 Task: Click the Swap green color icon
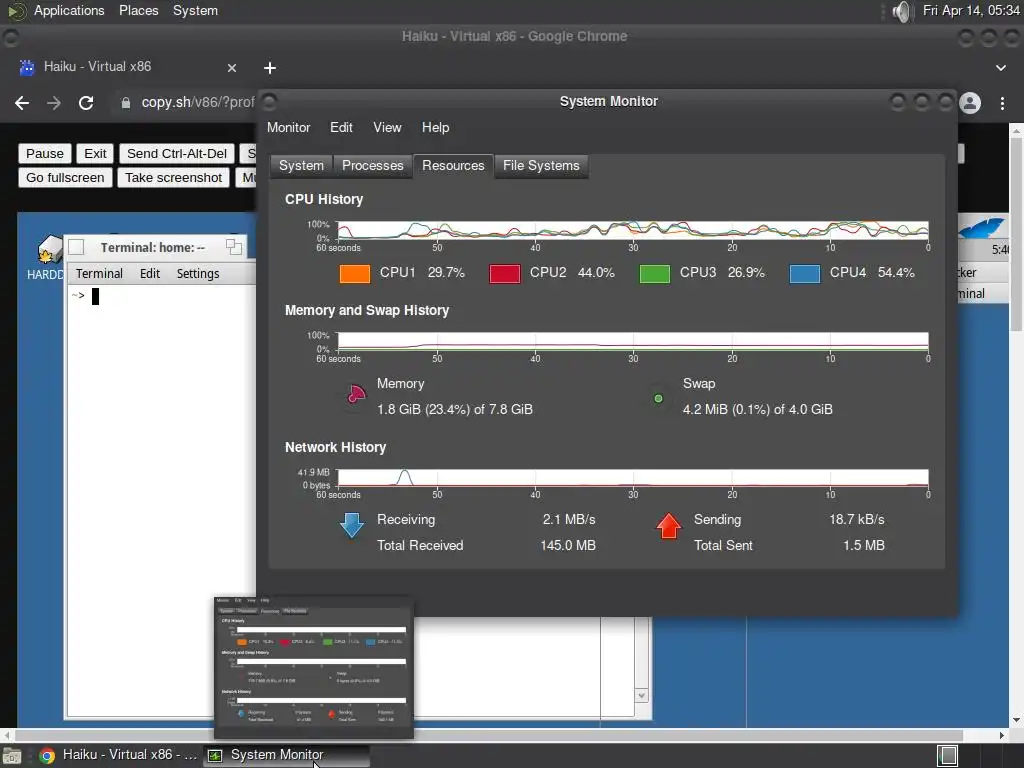[x=658, y=398]
